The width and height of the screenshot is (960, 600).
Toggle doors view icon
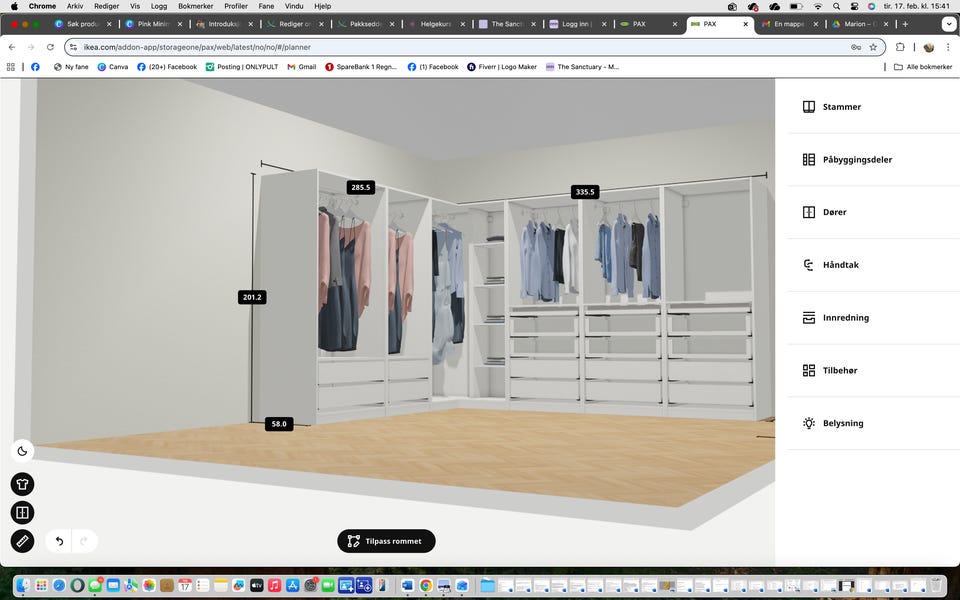click(x=23, y=512)
